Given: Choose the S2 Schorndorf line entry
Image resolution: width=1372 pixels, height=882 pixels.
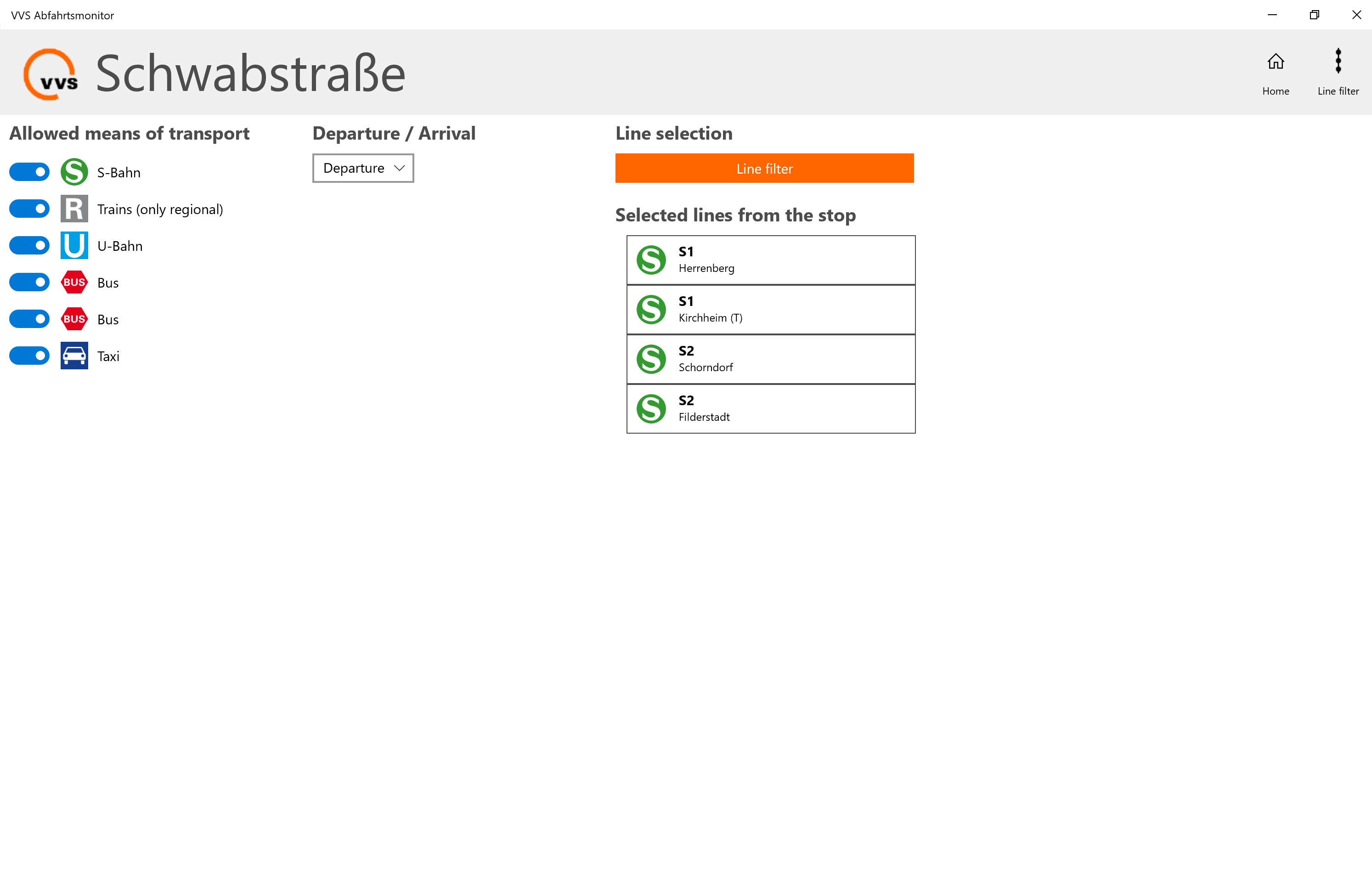Looking at the screenshot, I should pos(770,359).
